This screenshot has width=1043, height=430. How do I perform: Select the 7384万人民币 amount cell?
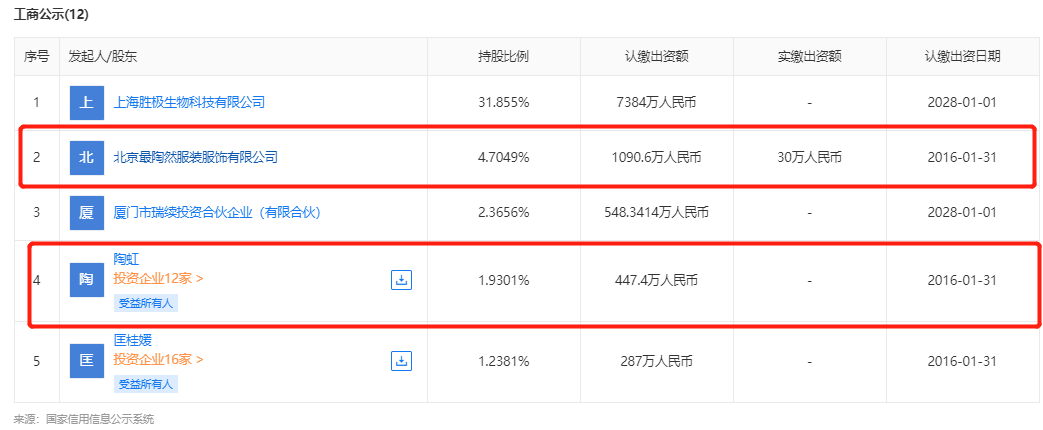657,103
